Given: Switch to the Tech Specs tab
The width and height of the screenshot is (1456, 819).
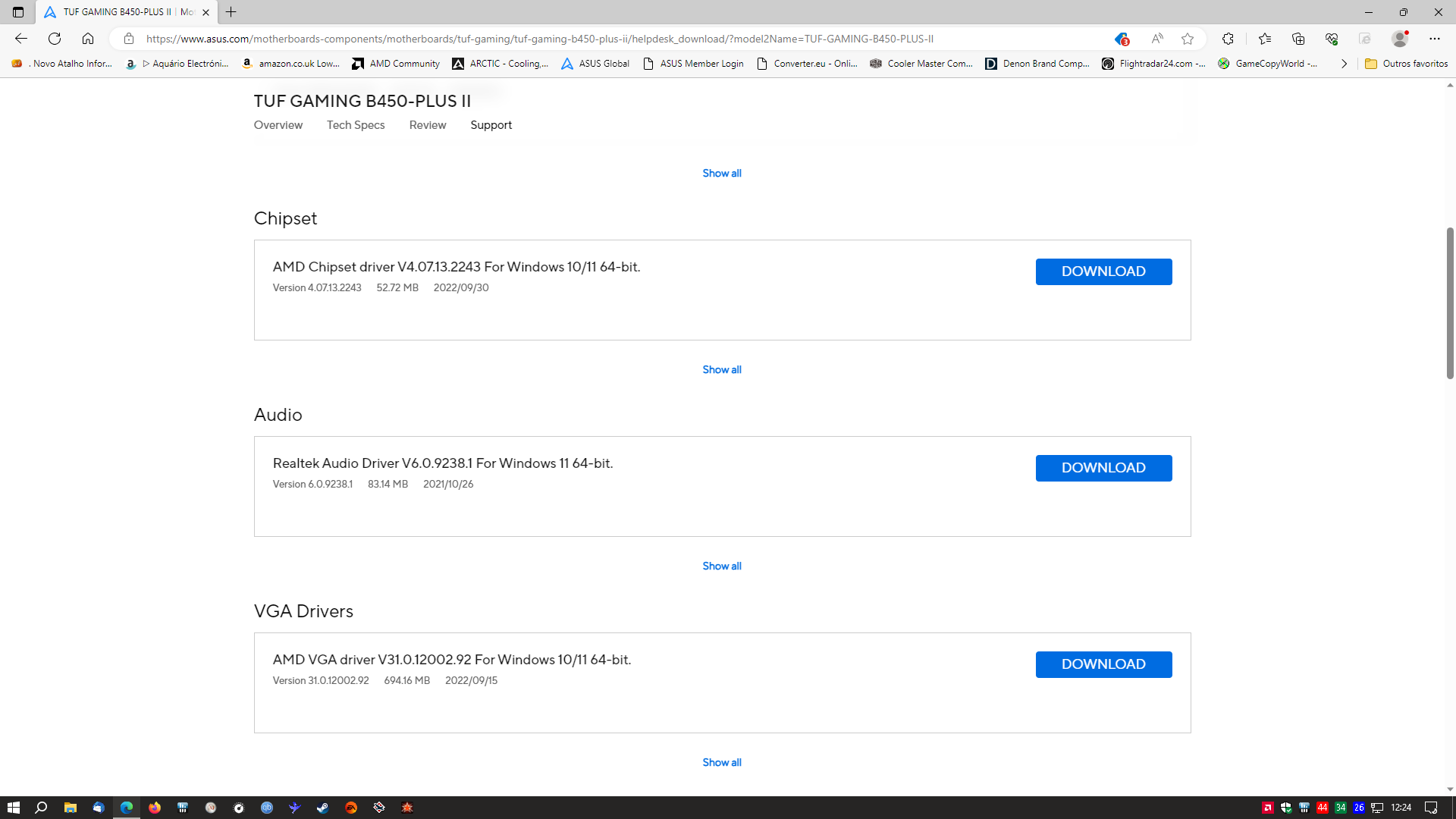Looking at the screenshot, I should (x=356, y=125).
